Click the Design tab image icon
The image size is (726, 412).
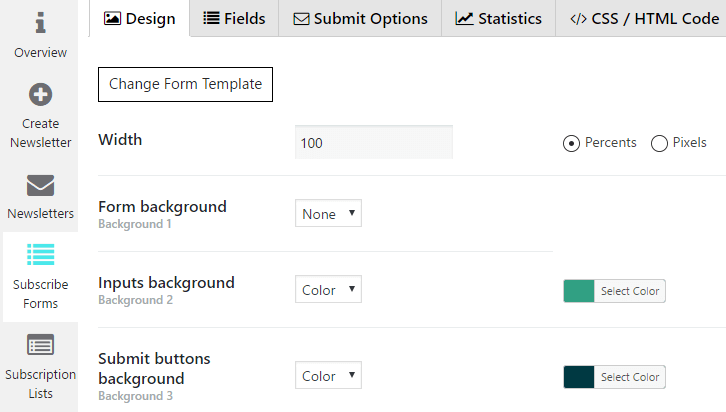coord(112,19)
